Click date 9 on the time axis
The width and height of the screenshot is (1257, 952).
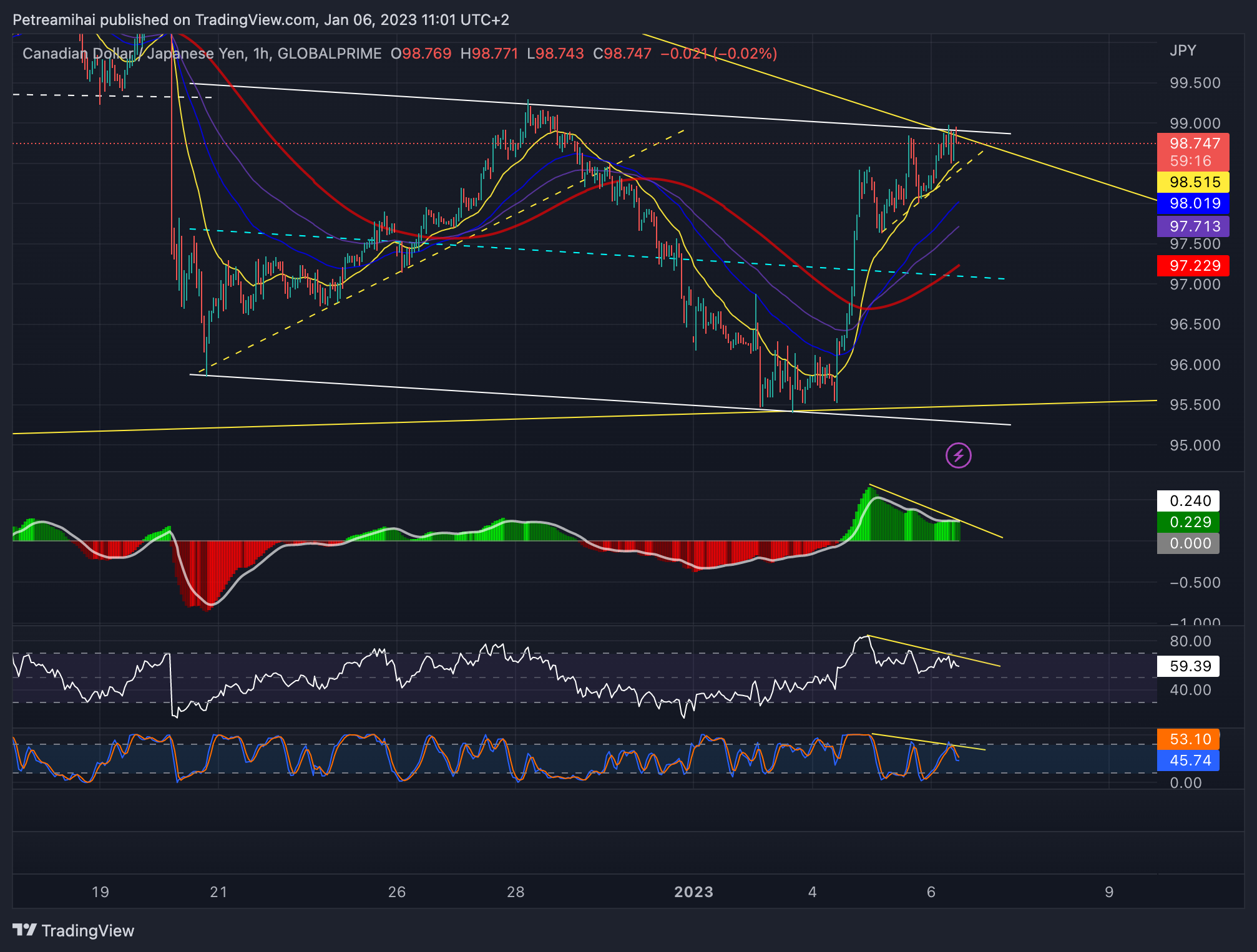(x=1109, y=892)
